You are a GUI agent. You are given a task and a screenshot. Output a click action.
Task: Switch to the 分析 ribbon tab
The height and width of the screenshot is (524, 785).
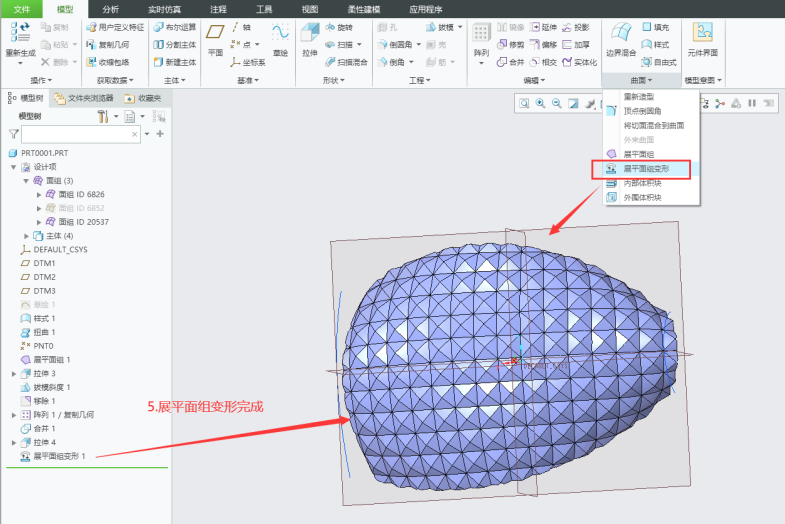(x=110, y=9)
